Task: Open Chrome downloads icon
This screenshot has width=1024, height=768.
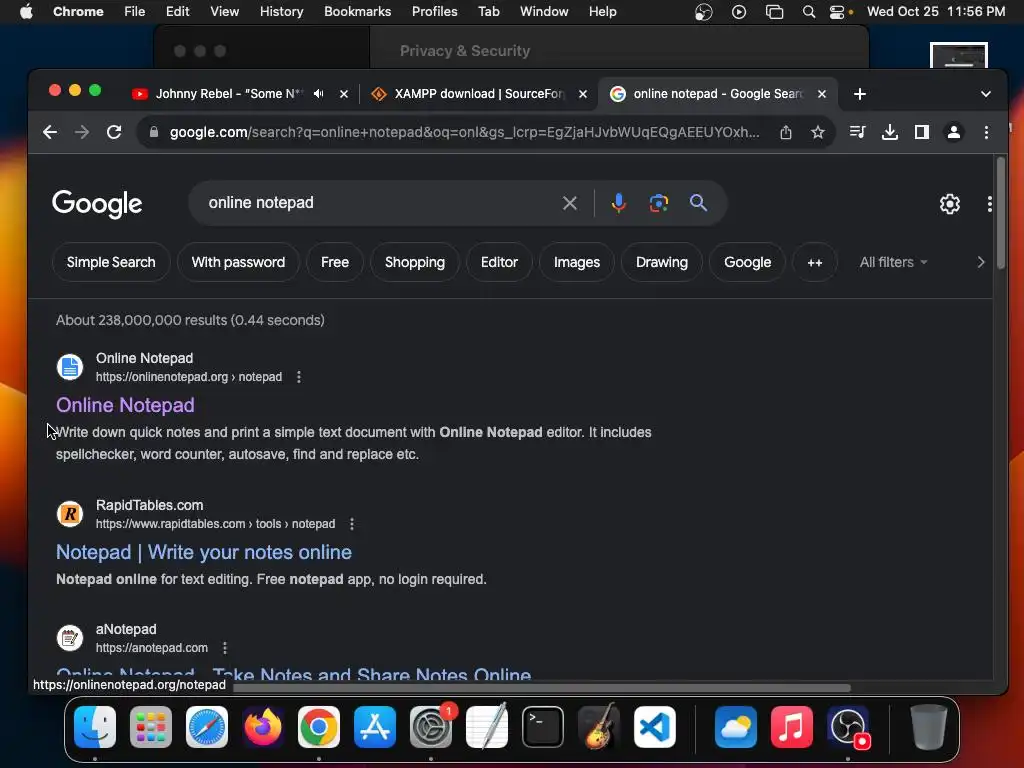Action: 889,133
